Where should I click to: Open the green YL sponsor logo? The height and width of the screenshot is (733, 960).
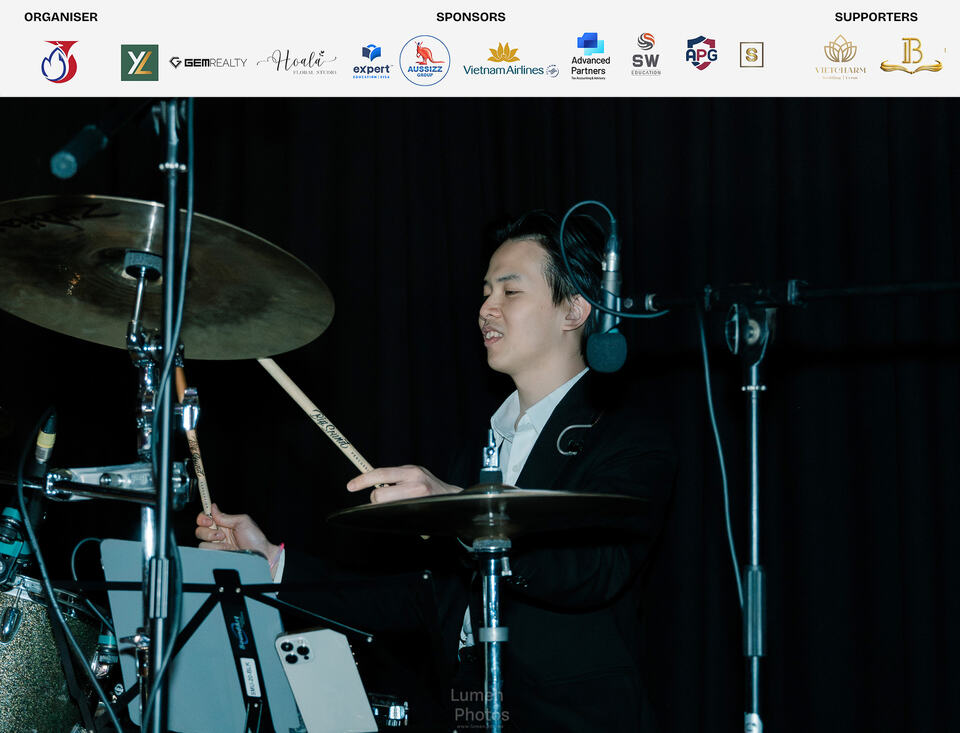tap(140, 62)
